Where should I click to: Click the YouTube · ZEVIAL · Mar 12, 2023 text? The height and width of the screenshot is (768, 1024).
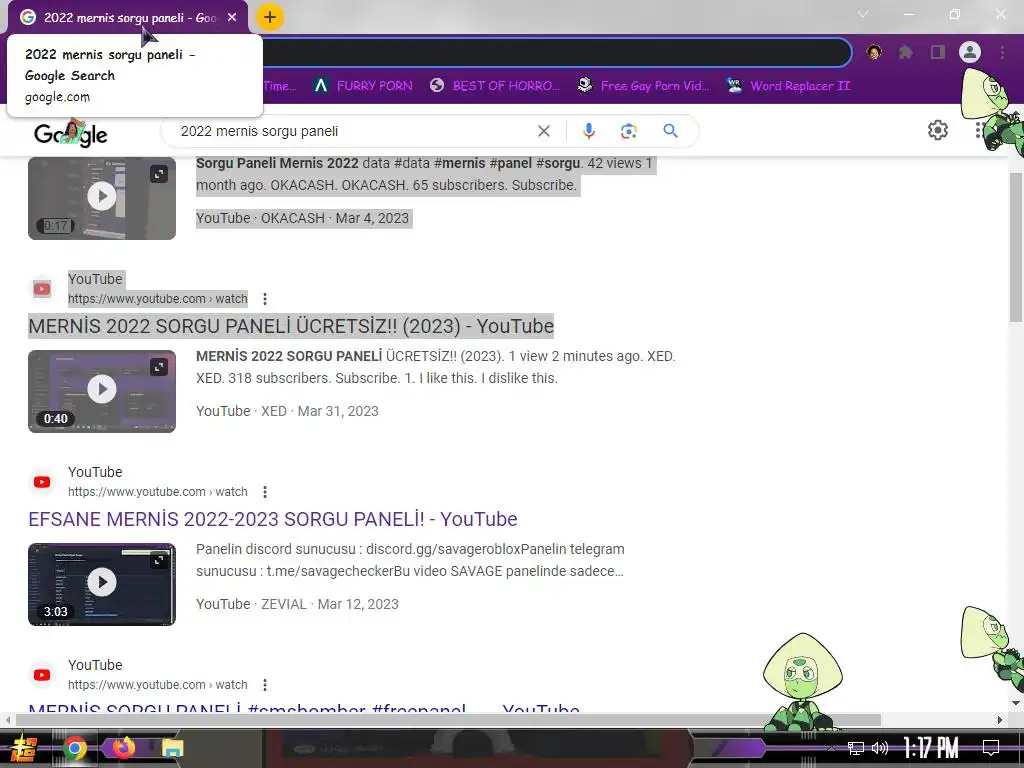(x=297, y=604)
